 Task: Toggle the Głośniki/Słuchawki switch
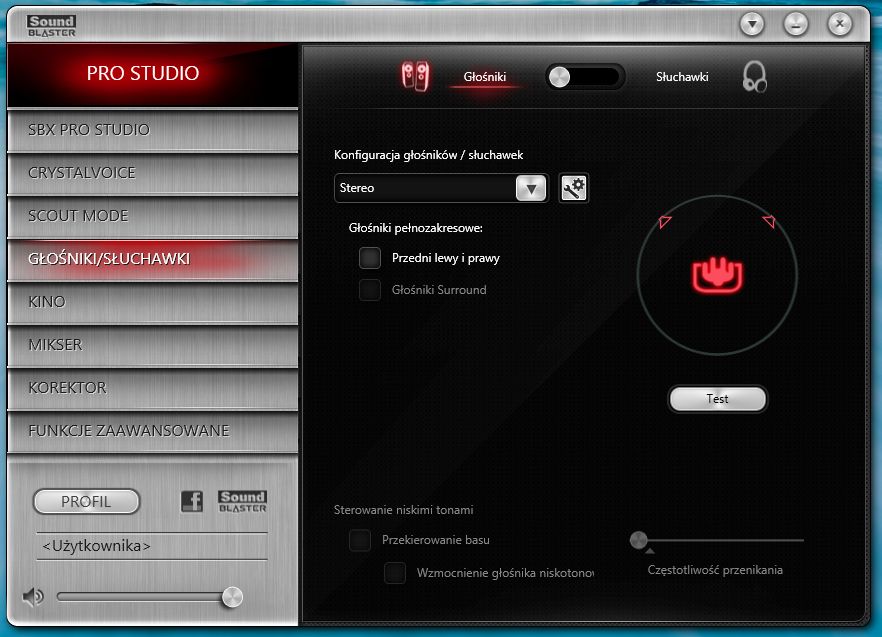tap(585, 77)
